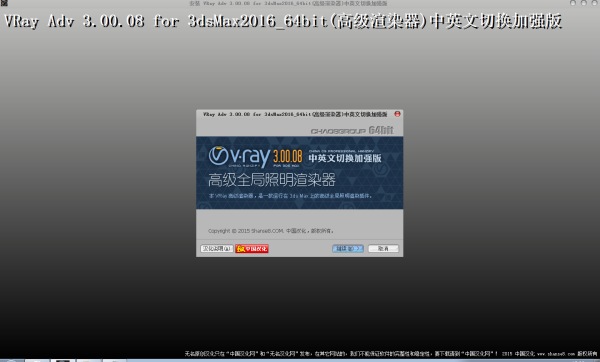Close the installer dialog with red button

[398, 114]
